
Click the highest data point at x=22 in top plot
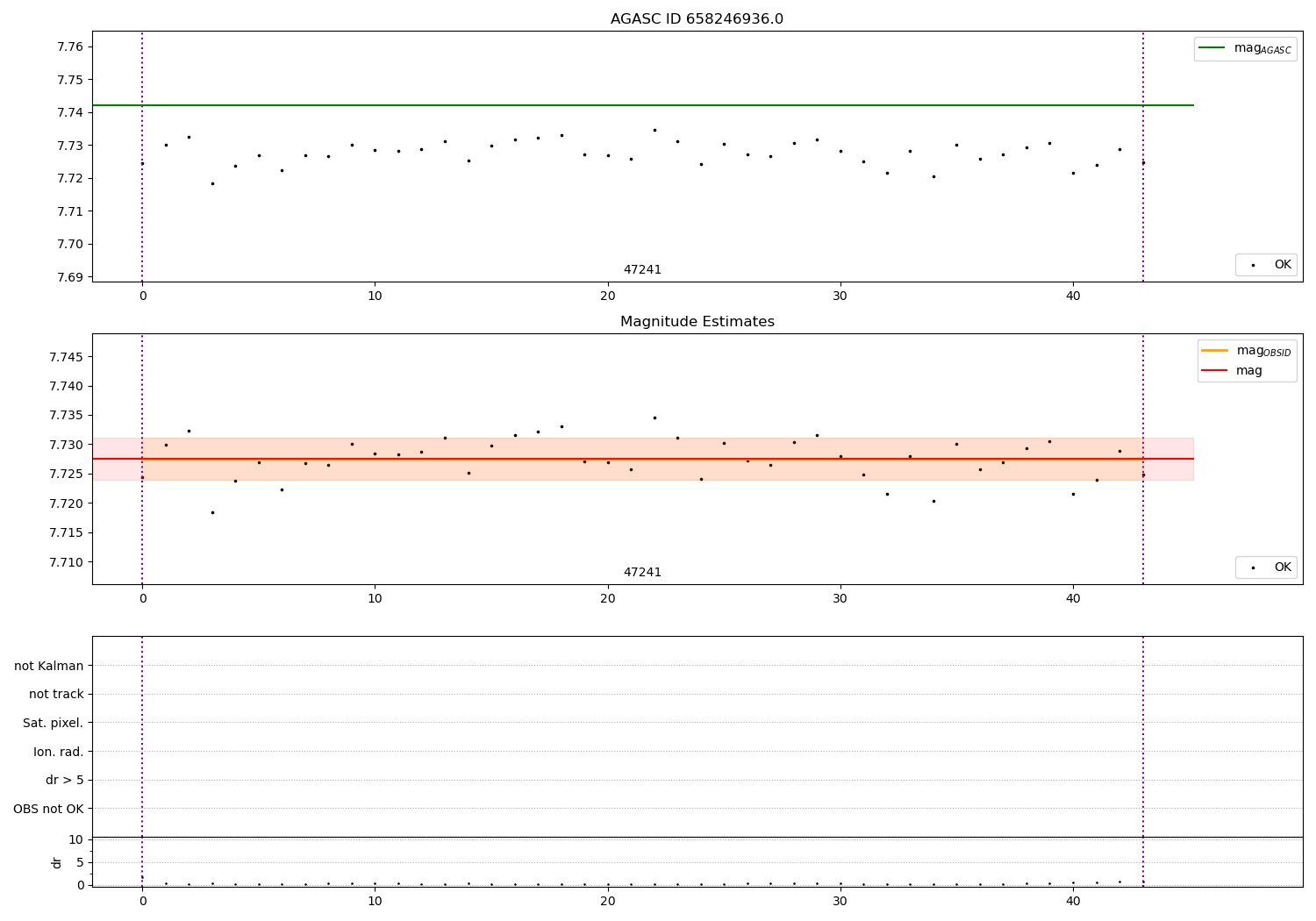tap(654, 130)
